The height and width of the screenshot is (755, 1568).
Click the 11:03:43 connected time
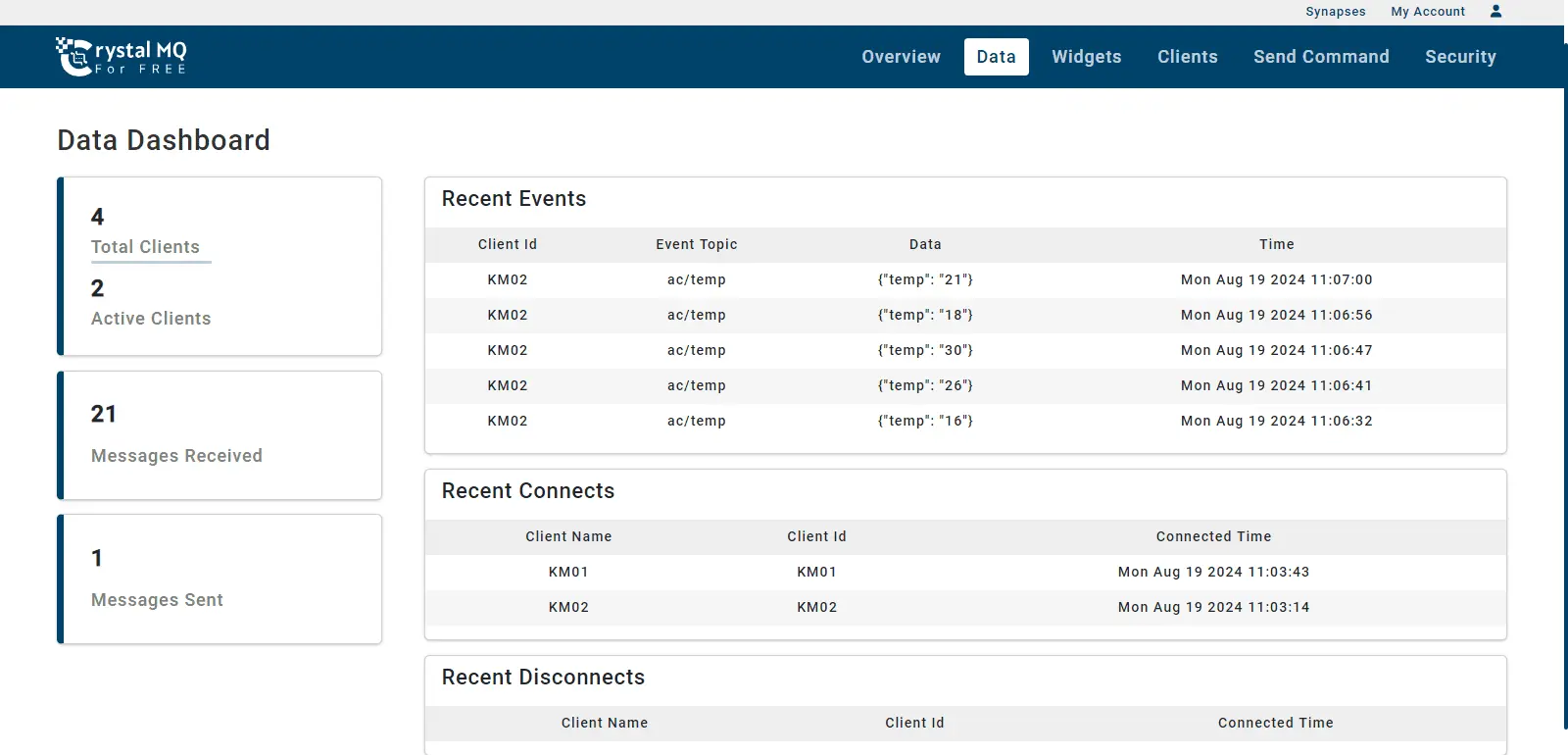[1213, 572]
